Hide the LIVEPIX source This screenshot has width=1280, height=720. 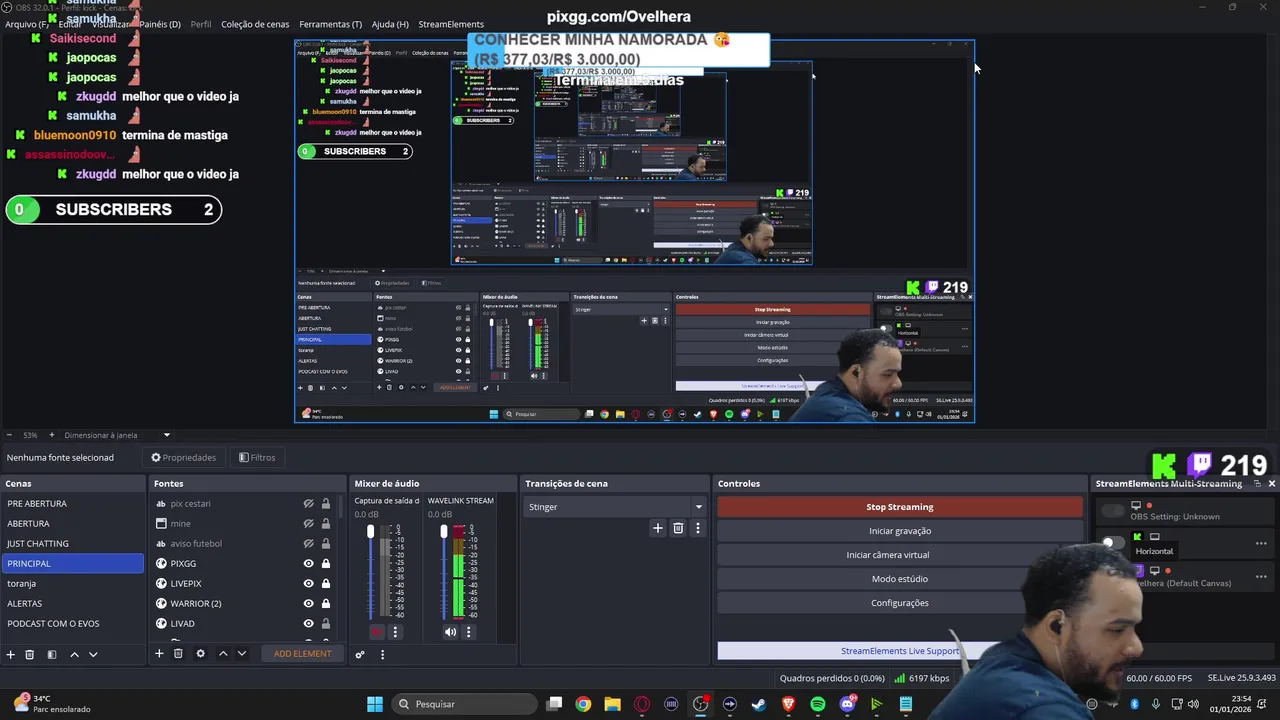tap(309, 583)
